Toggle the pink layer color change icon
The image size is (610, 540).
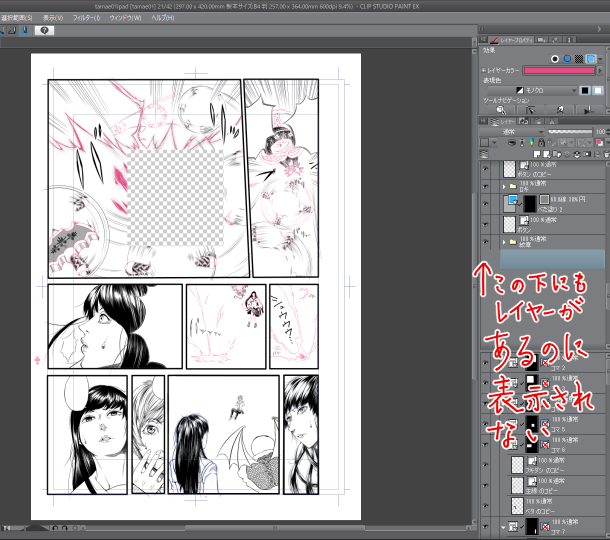pyautogui.click(x=599, y=143)
